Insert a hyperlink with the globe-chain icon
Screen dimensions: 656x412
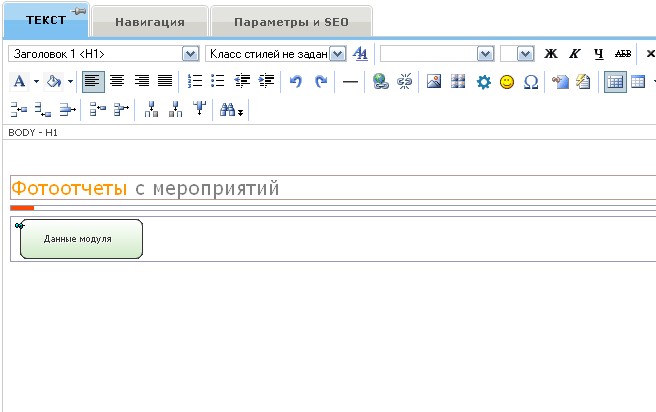pos(380,82)
